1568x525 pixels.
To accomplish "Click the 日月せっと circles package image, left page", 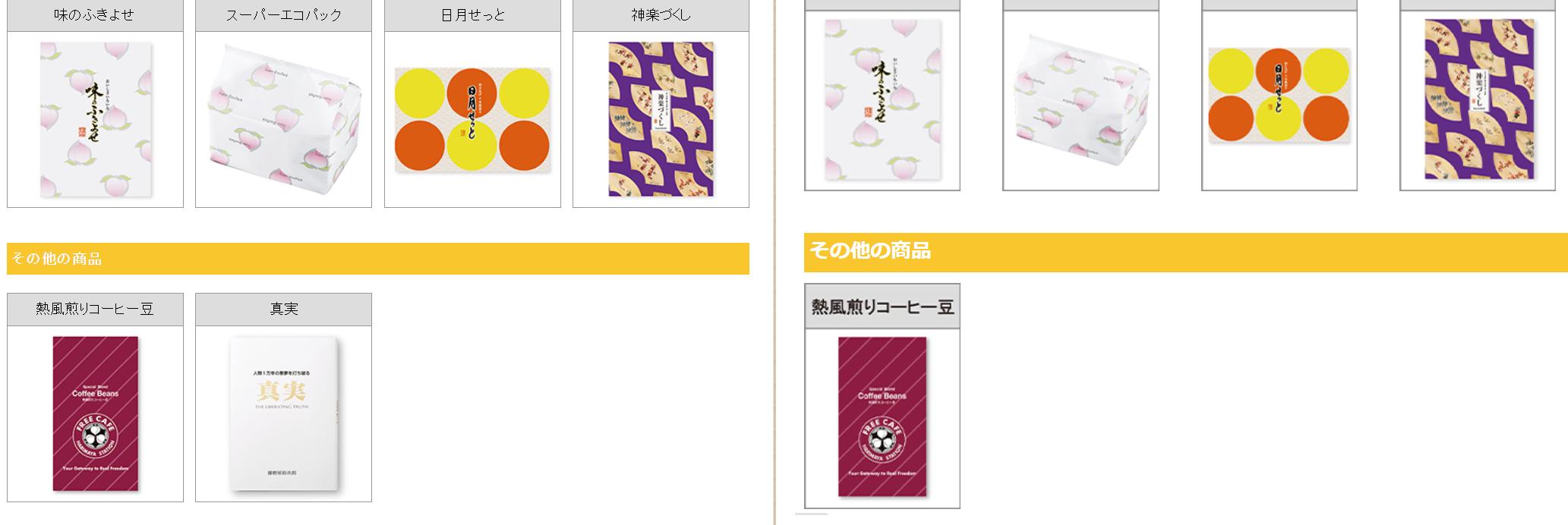I will 472,119.
